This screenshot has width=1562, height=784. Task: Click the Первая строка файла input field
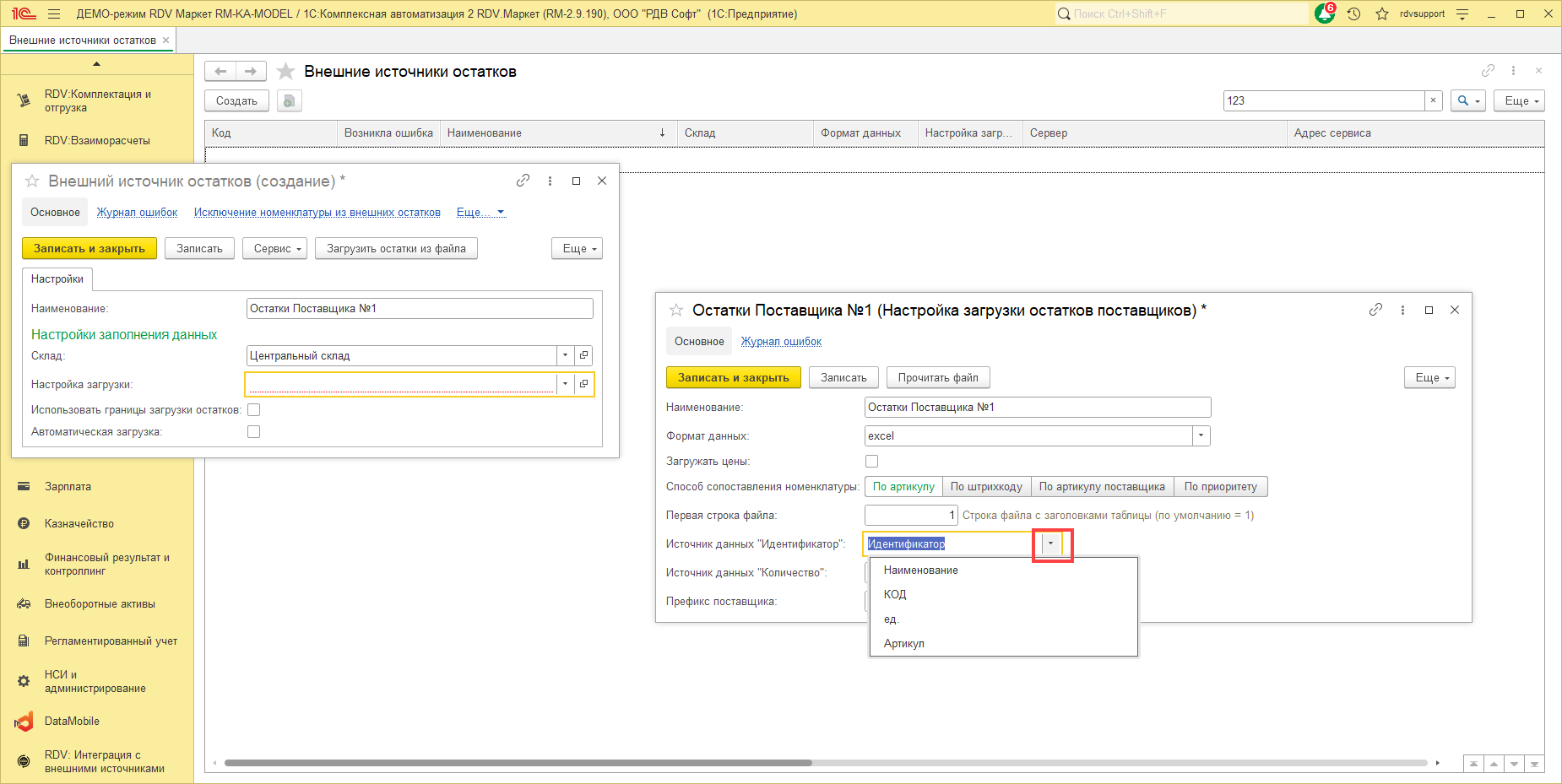point(910,515)
